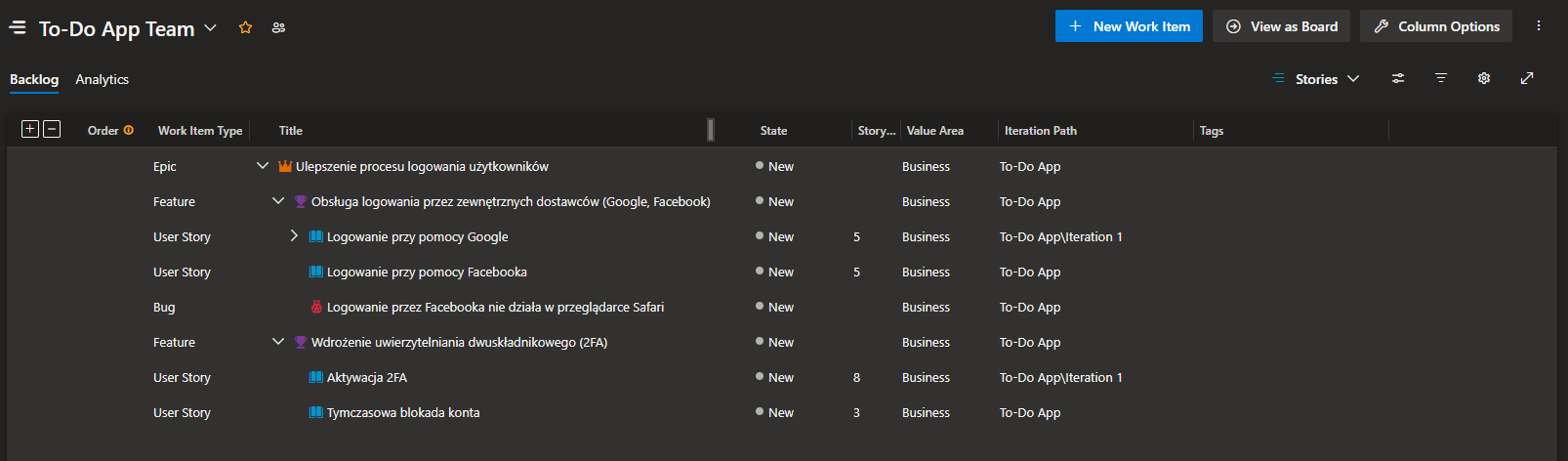This screenshot has width=1568, height=461.
Task: Click Iteration 1 path of Google login row
Action: click(1060, 236)
